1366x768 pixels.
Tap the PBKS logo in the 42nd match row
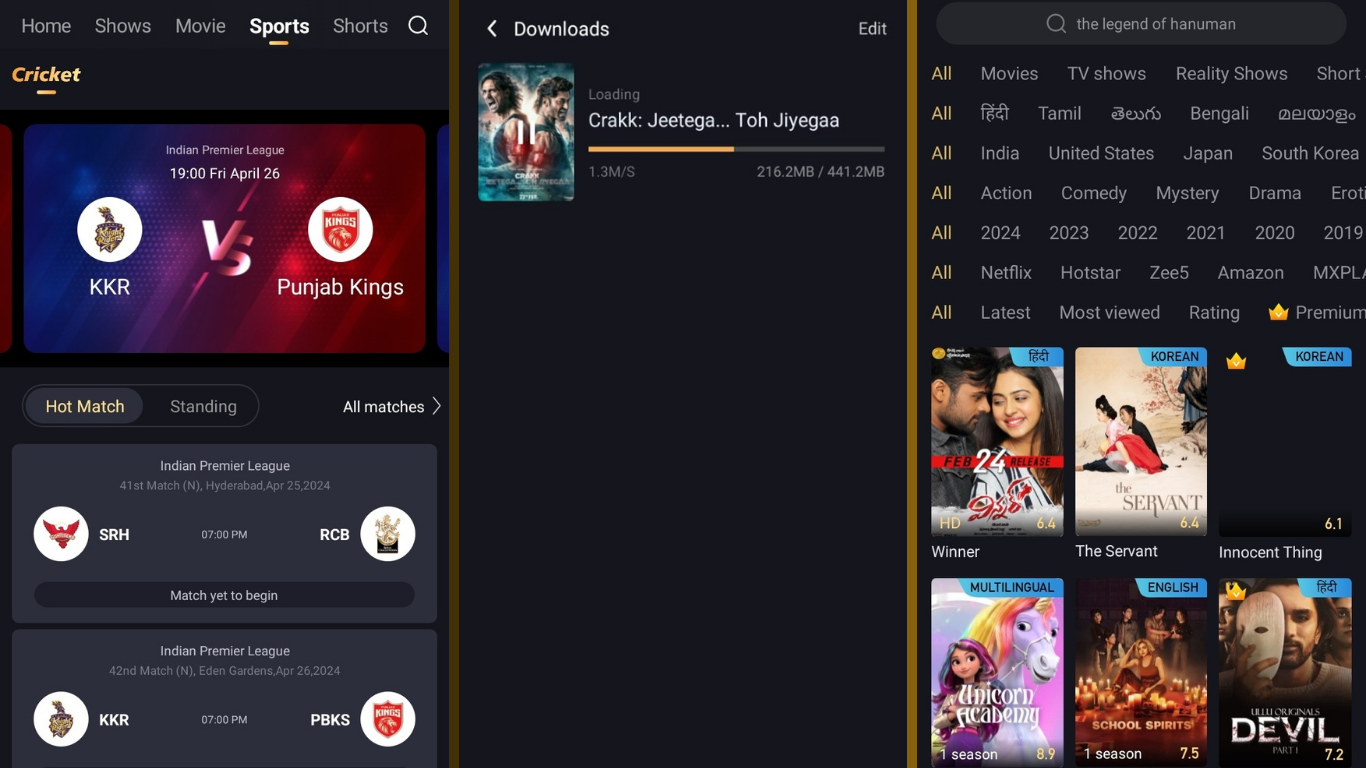tap(387, 719)
